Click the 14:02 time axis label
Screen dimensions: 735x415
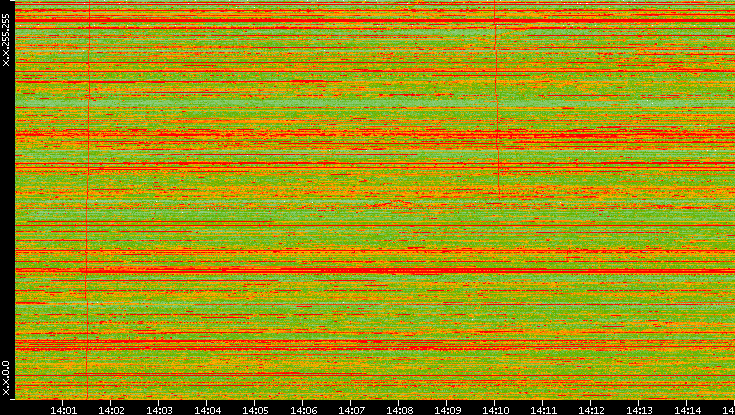click(111, 410)
